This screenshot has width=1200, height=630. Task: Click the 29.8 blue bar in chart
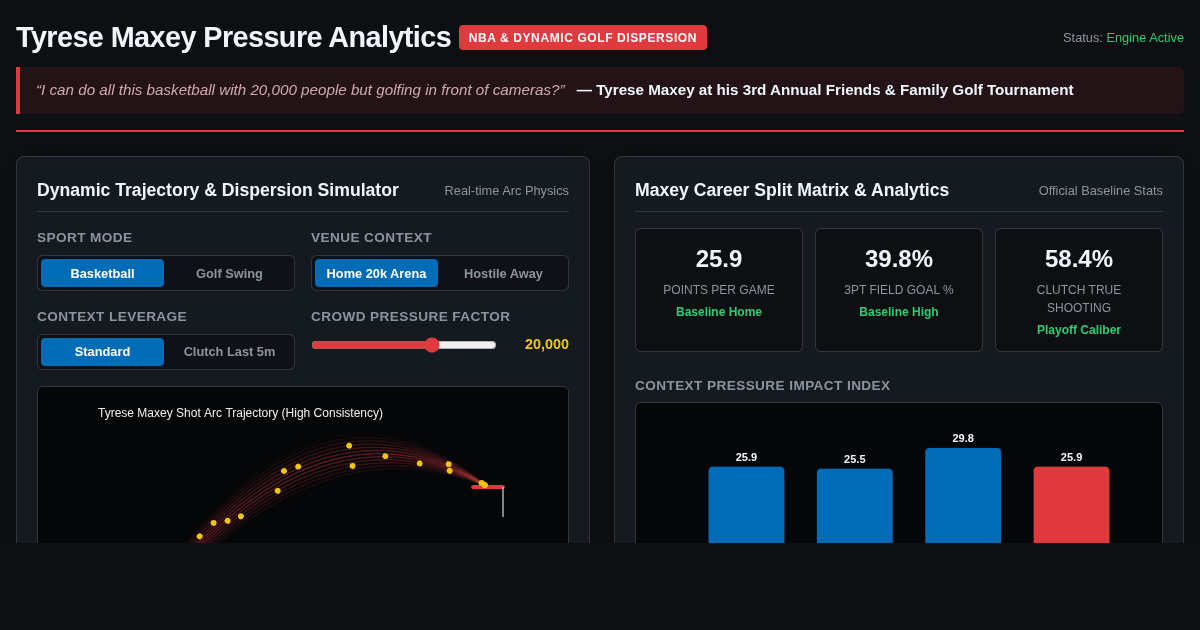(x=963, y=496)
